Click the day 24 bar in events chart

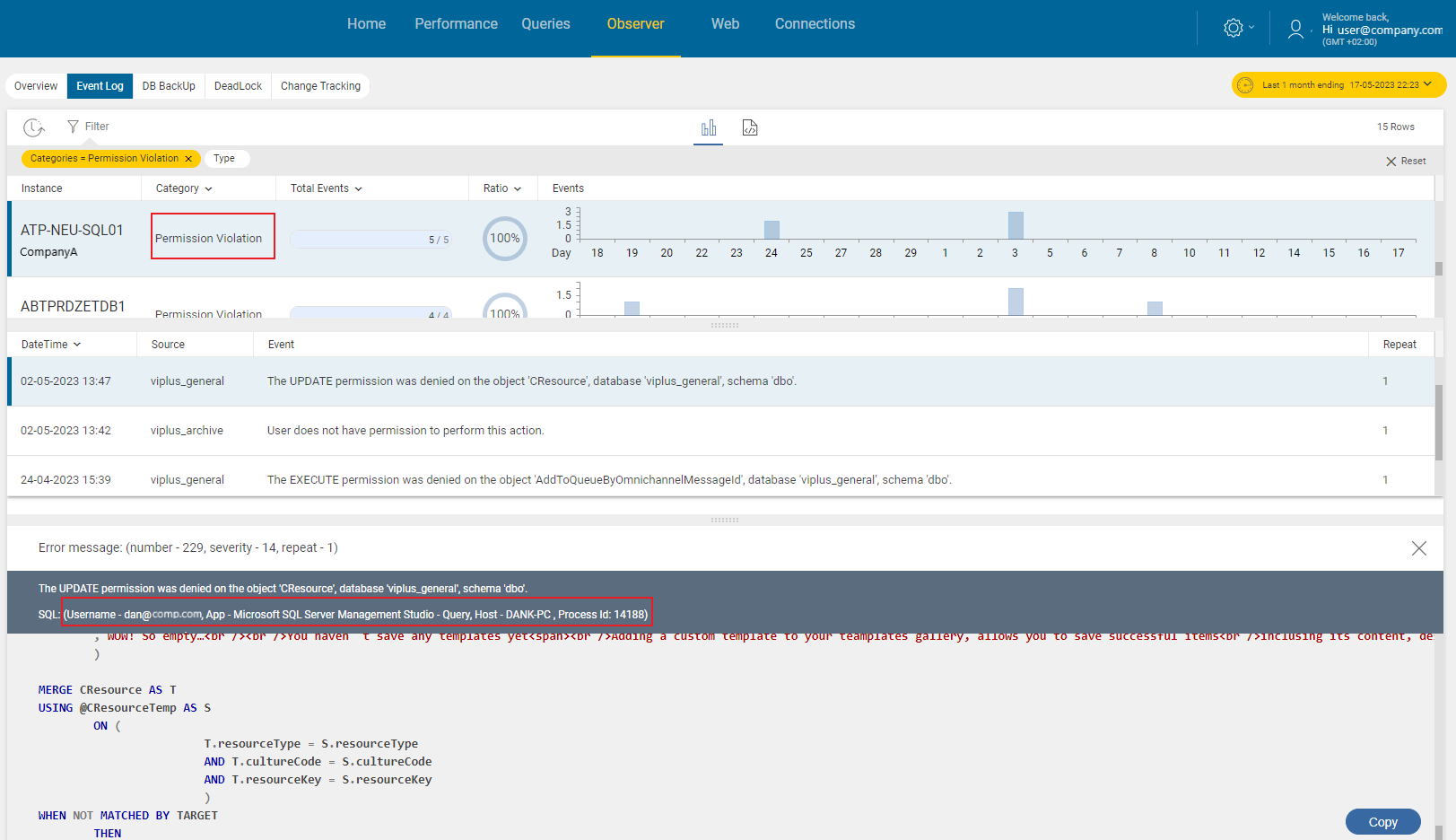772,230
